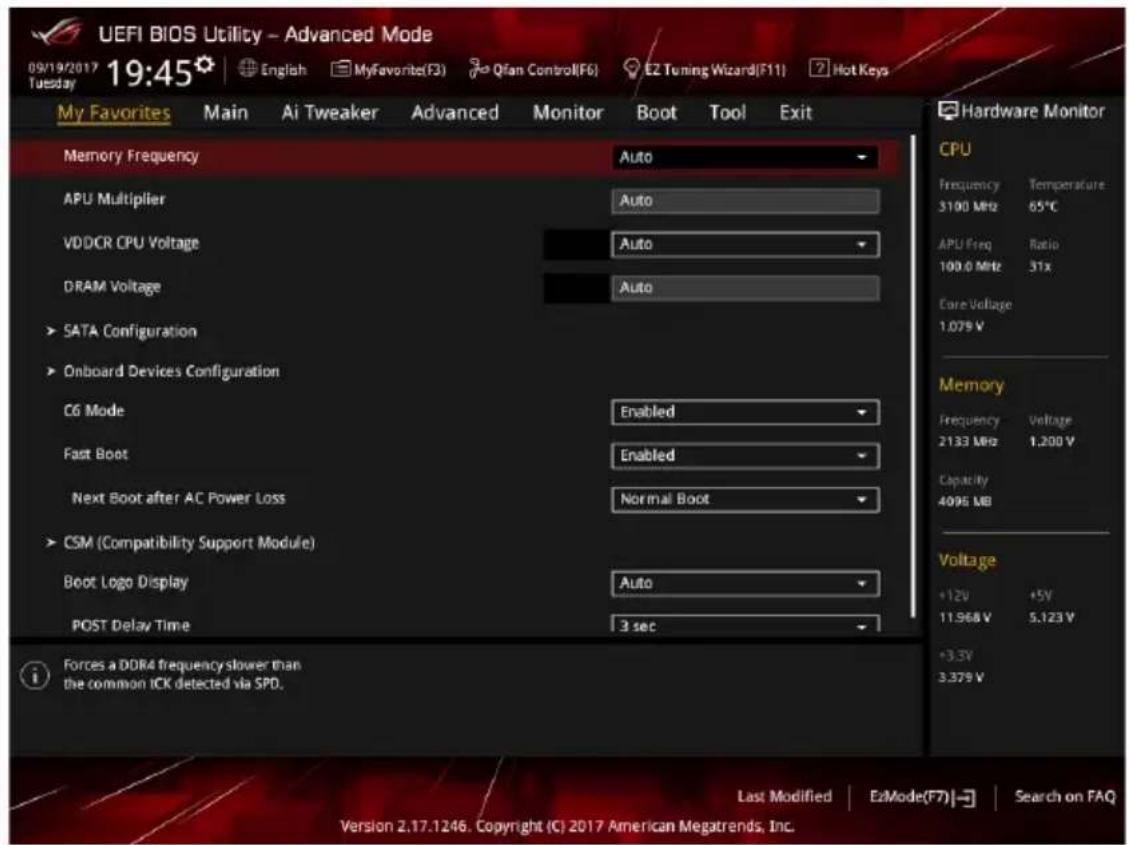
Task: Open time settings gear icon
Action: [x=205, y=65]
